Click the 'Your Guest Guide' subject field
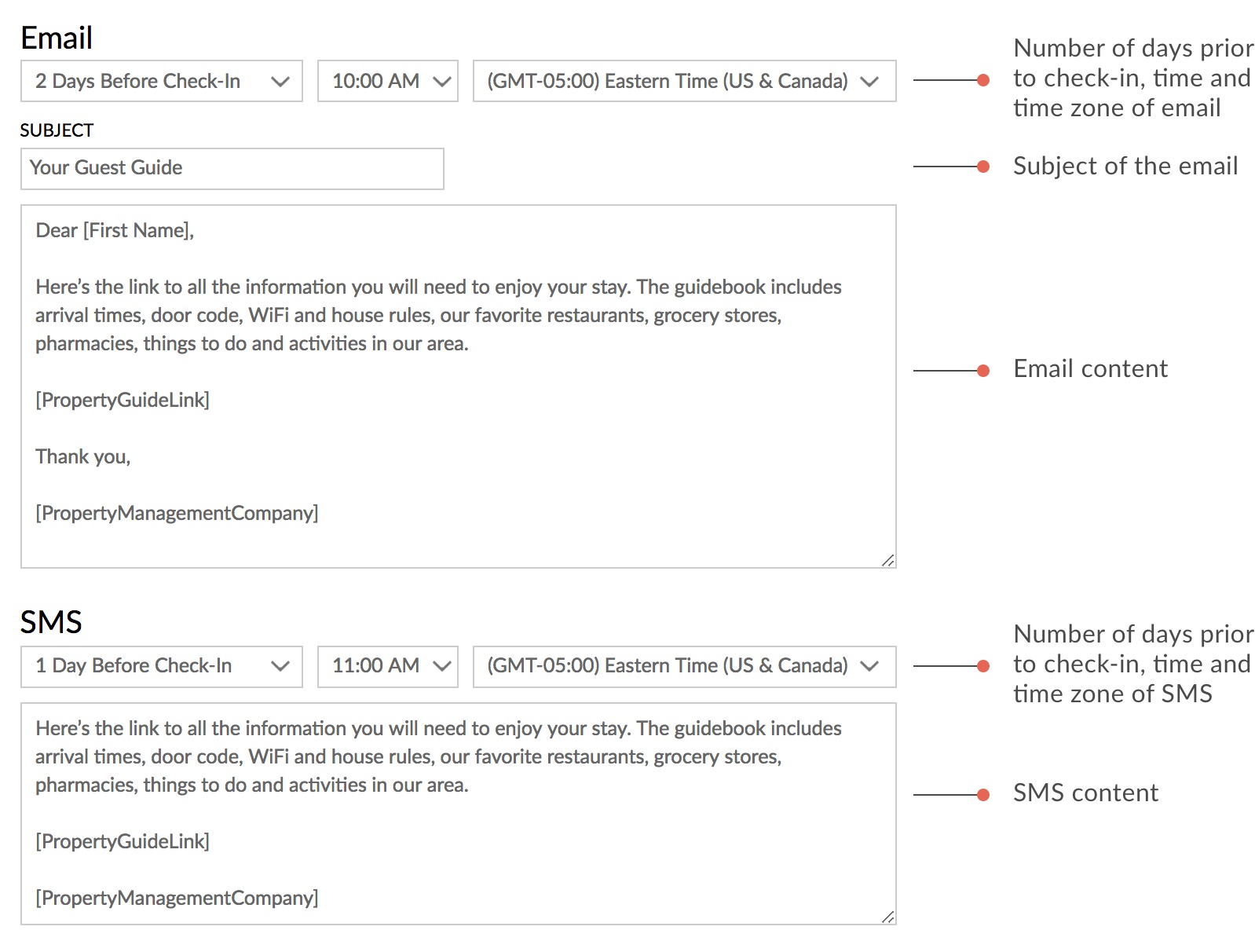Viewport: 1255px width, 952px height. pyautogui.click(x=232, y=168)
